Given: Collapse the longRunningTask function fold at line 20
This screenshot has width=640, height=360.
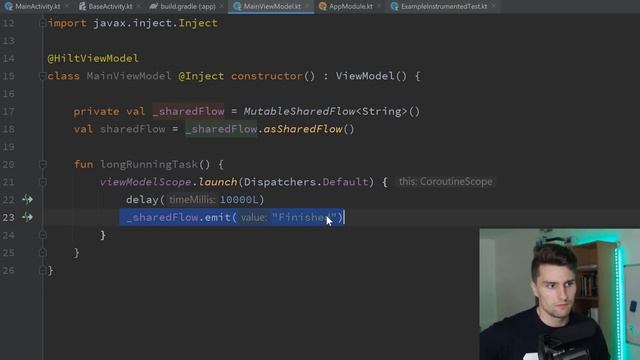Looking at the screenshot, I should (42, 164).
